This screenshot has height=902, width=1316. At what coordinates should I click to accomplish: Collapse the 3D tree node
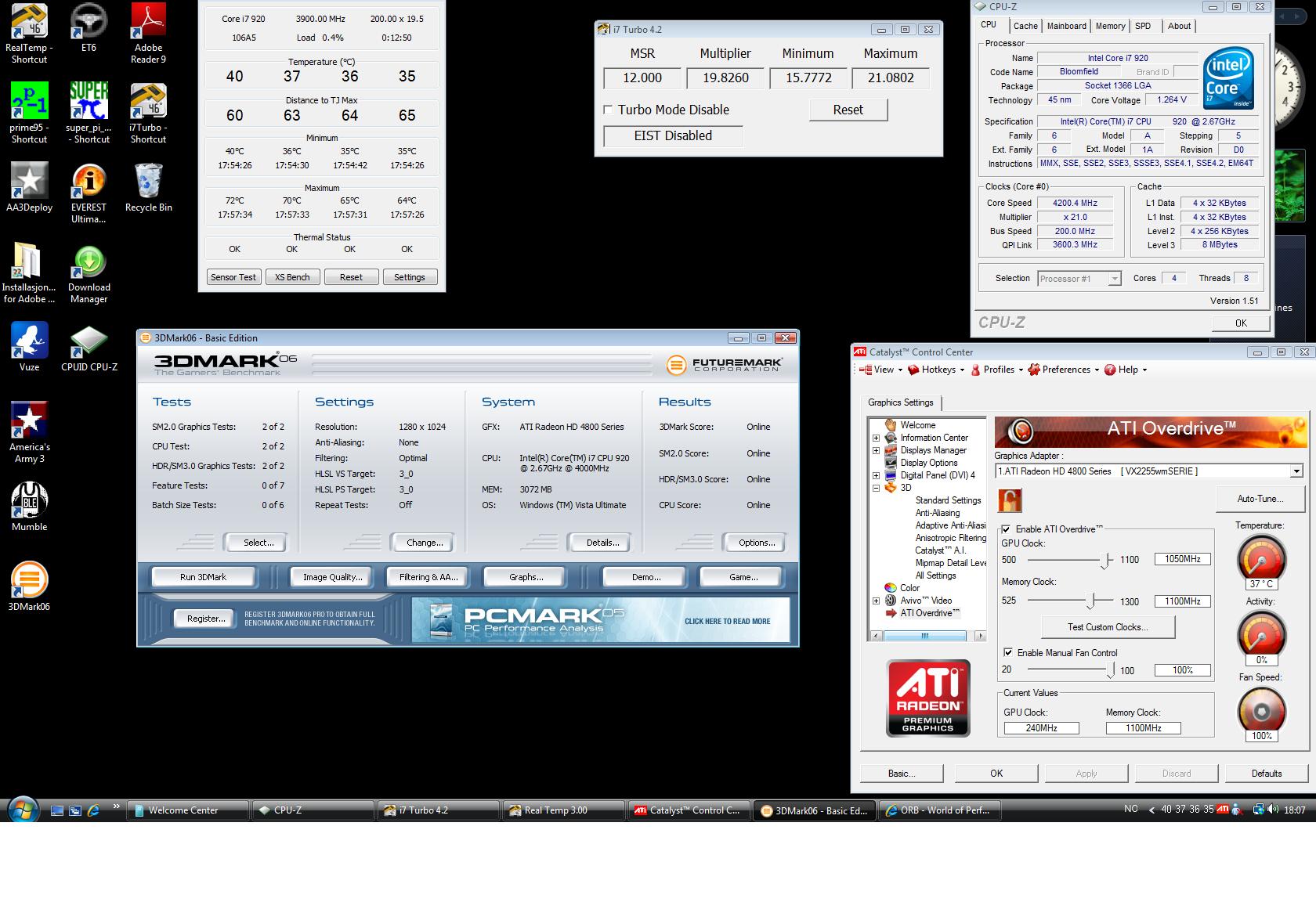(876, 488)
